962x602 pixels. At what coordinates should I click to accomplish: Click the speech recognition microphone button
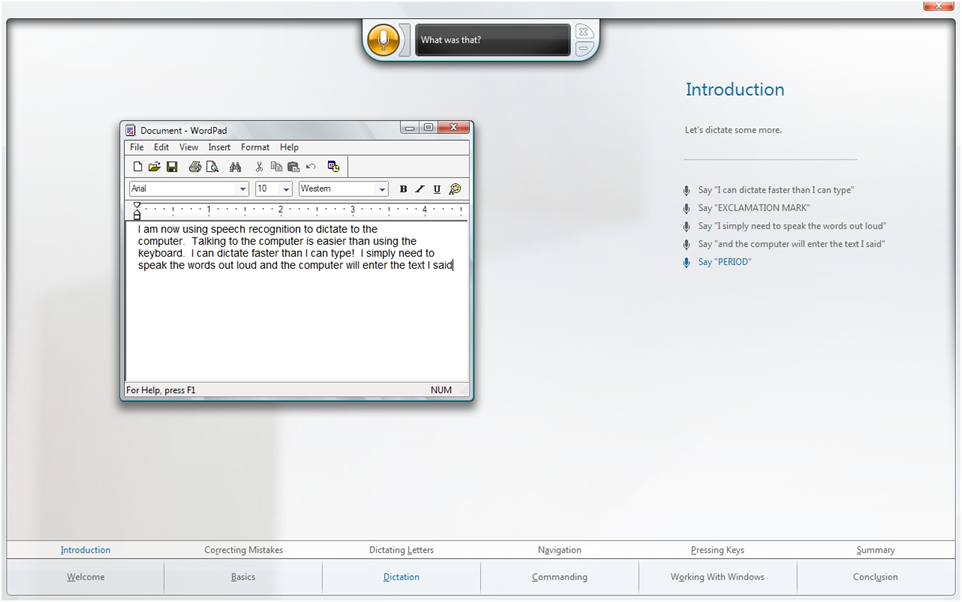pyautogui.click(x=383, y=40)
